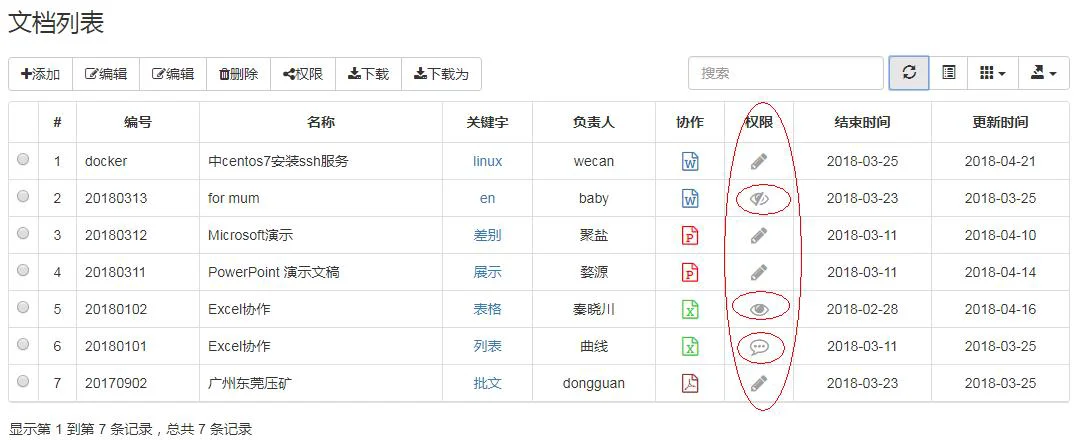This screenshot has height=440, width=1075.
Task: Open Excel icon in row 5
Action: (690, 310)
